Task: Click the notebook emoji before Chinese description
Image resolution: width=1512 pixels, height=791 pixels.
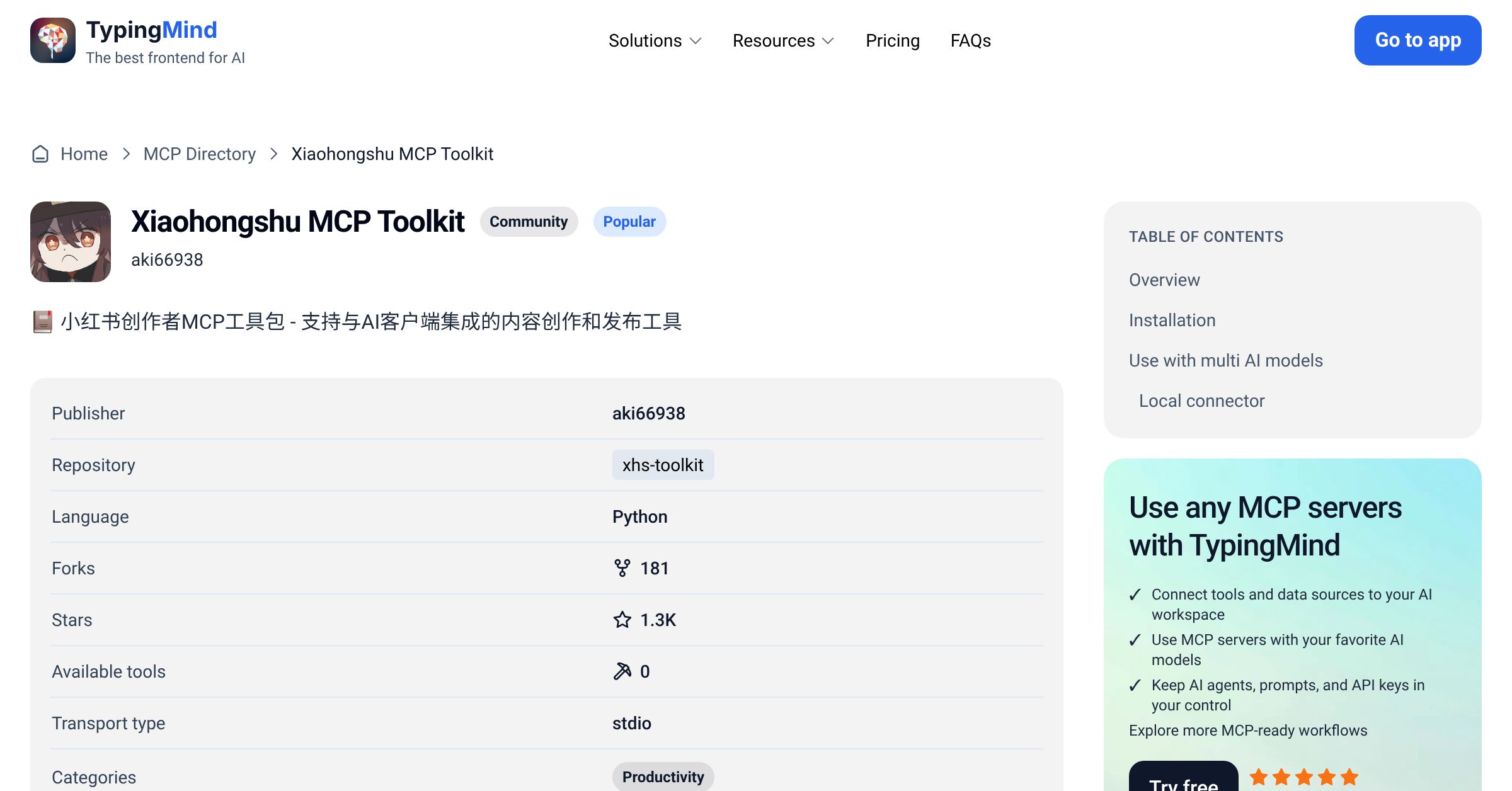Action: pyautogui.click(x=42, y=322)
